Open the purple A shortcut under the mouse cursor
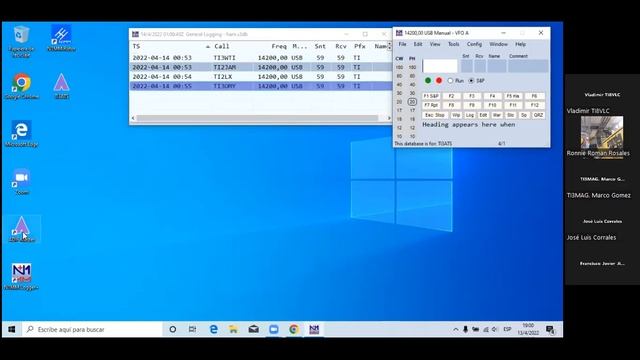This screenshot has width=640, height=360. [21, 229]
